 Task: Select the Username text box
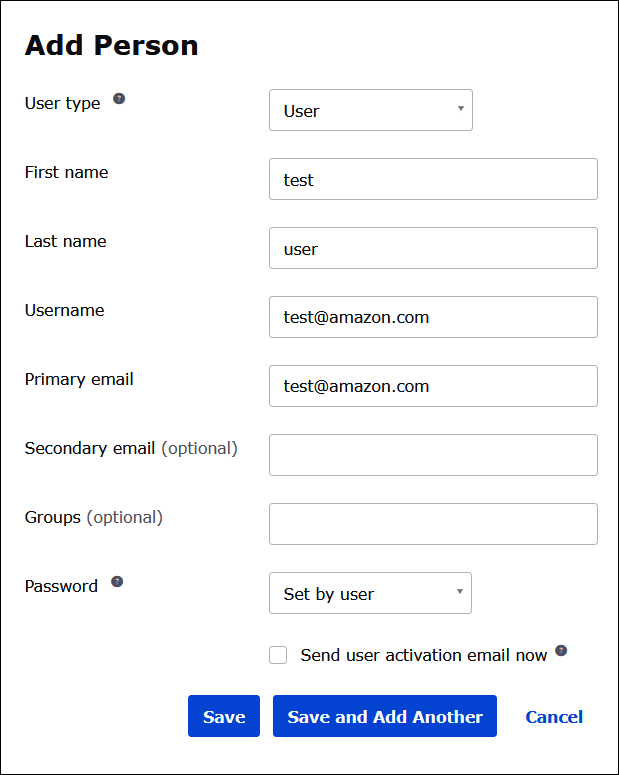(433, 317)
